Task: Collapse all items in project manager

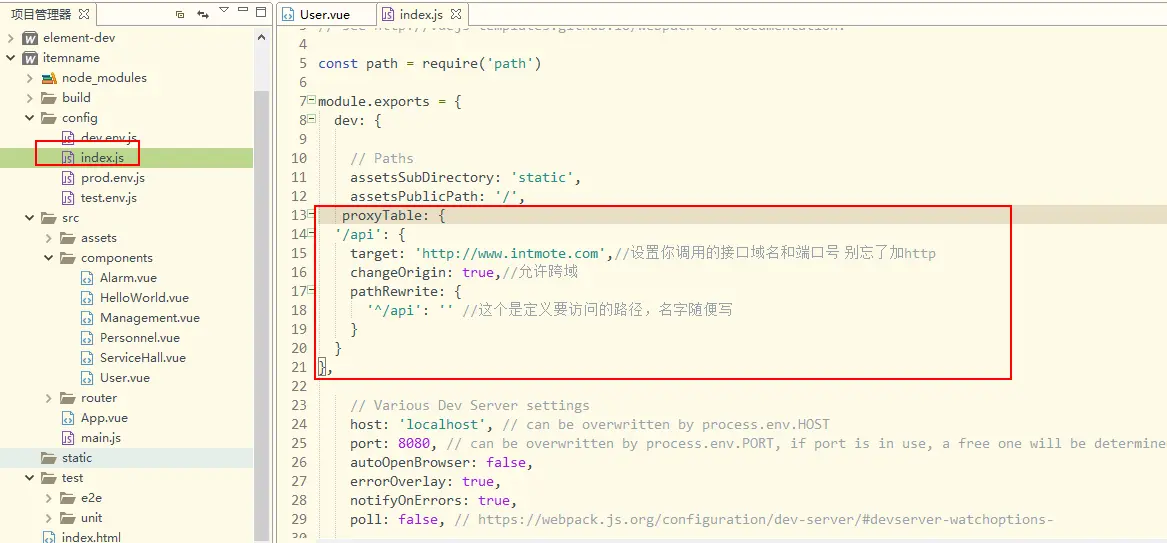Action: 179,13
